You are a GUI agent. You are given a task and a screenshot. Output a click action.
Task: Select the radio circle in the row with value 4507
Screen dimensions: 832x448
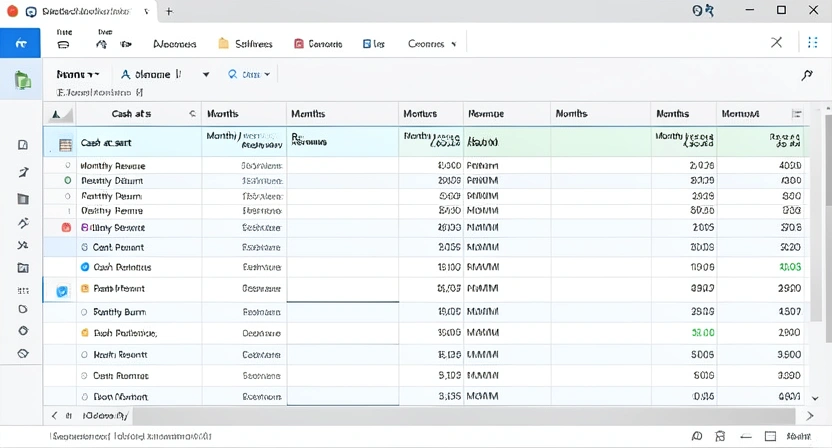click(84, 312)
